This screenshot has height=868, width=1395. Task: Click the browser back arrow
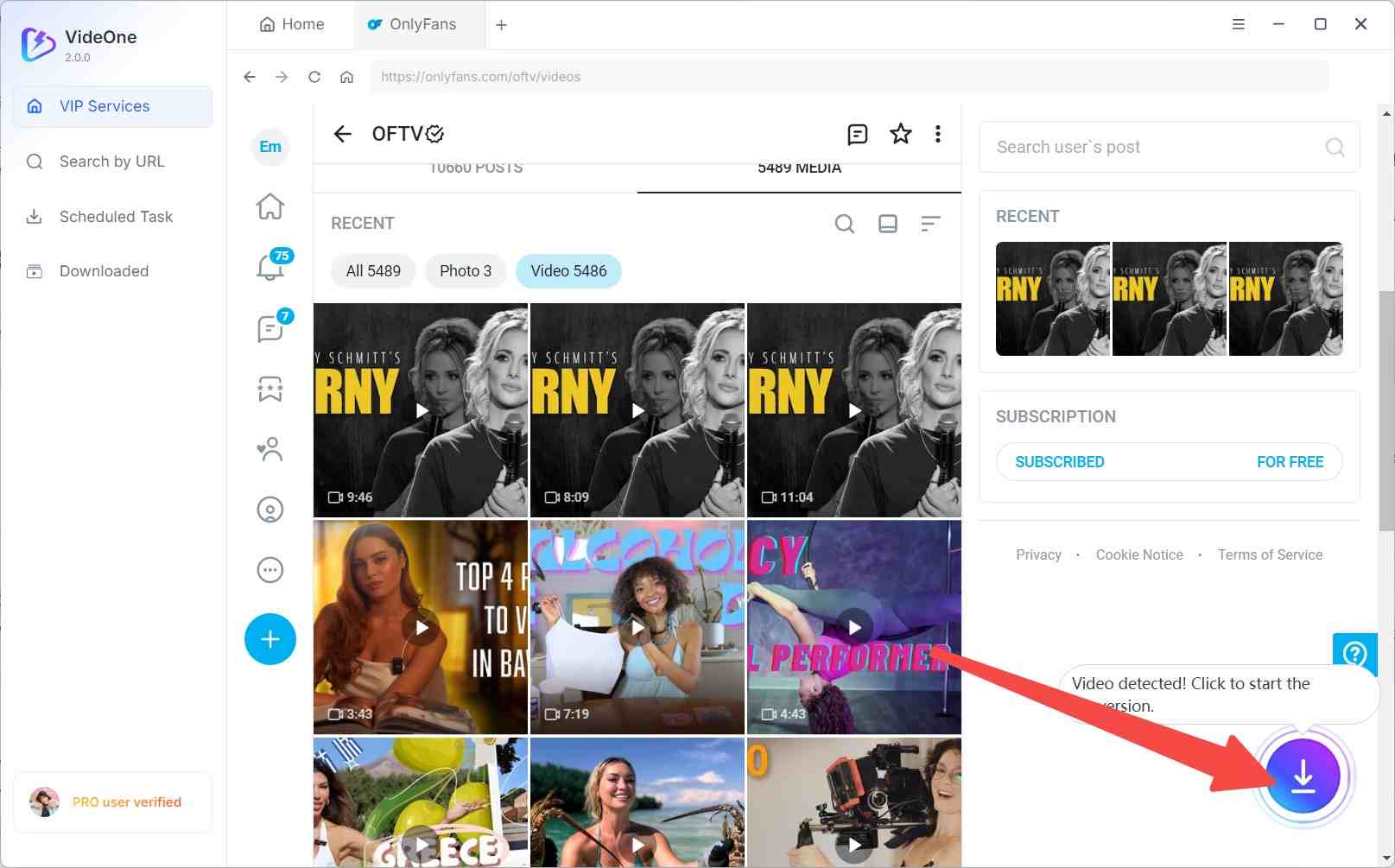click(x=250, y=77)
